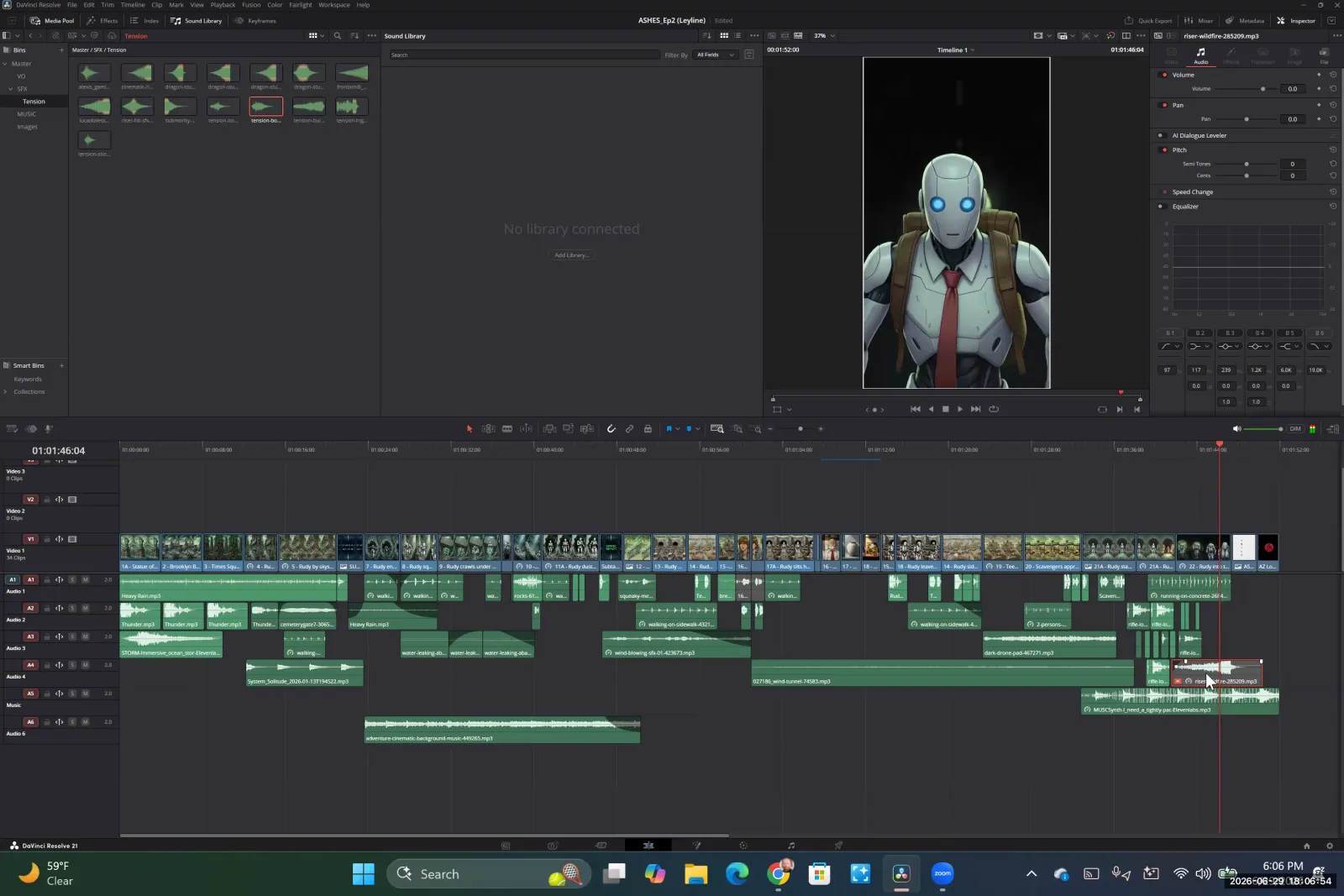The image size is (1344, 896).
Task: Open the audio meters icon next to DIM
Action: (1312, 429)
